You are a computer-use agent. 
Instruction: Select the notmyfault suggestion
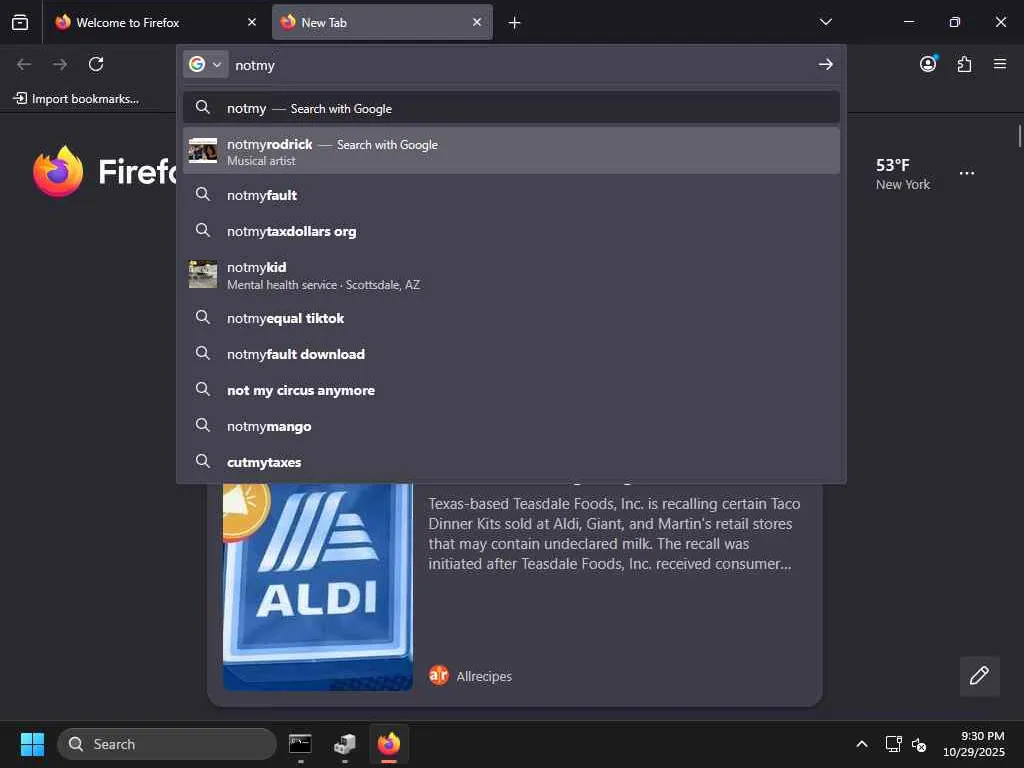511,195
